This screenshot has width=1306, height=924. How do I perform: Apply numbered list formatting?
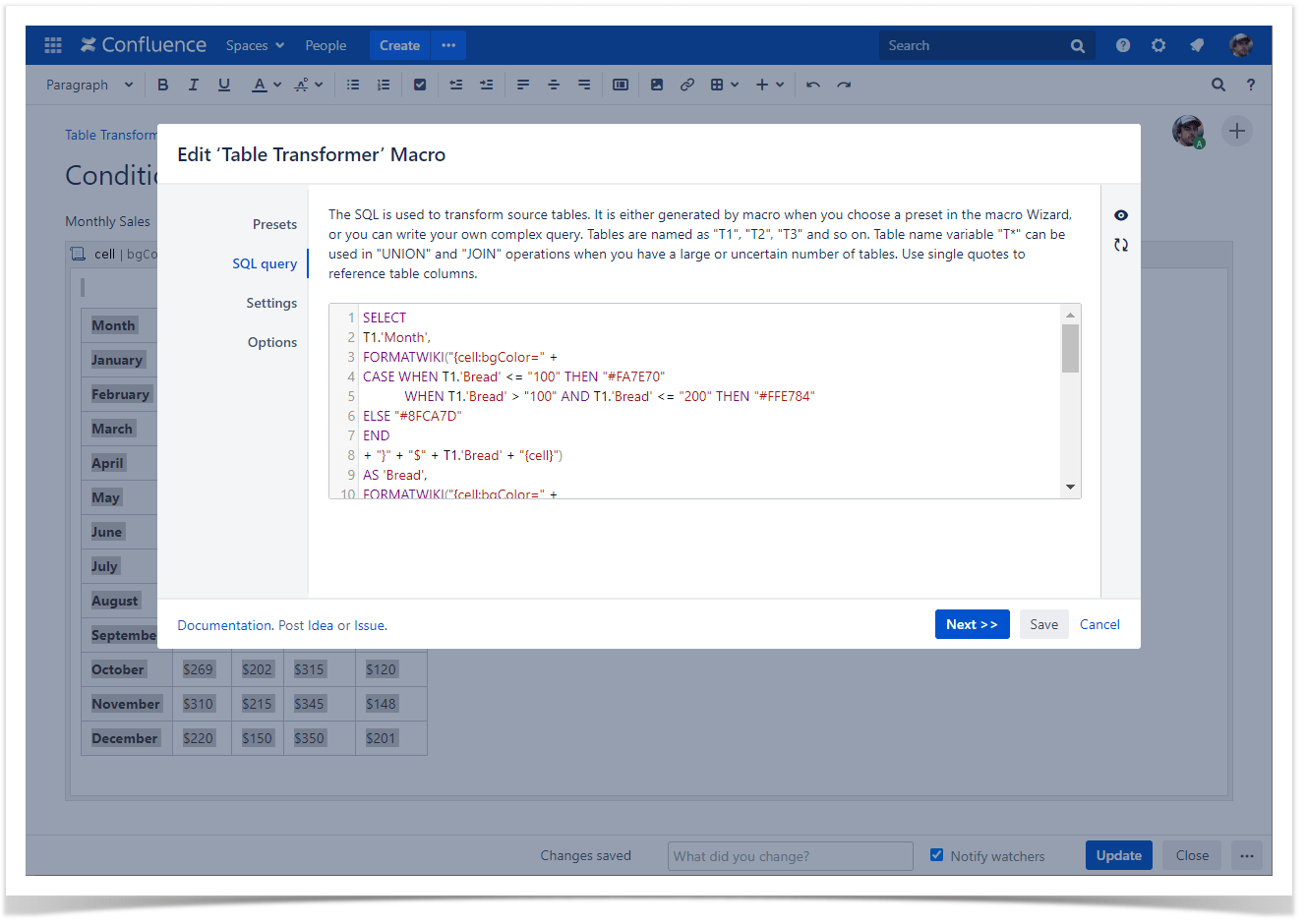(384, 85)
